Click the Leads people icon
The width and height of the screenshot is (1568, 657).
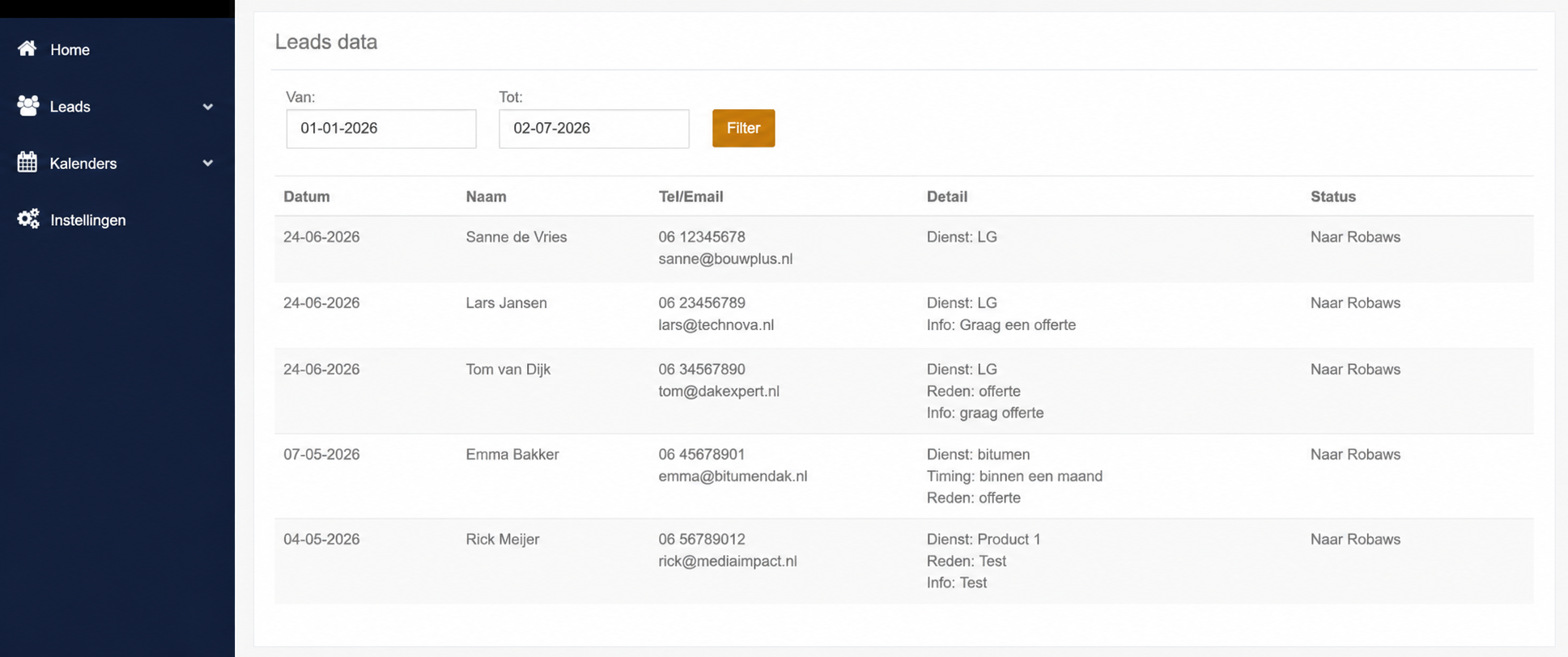(28, 106)
